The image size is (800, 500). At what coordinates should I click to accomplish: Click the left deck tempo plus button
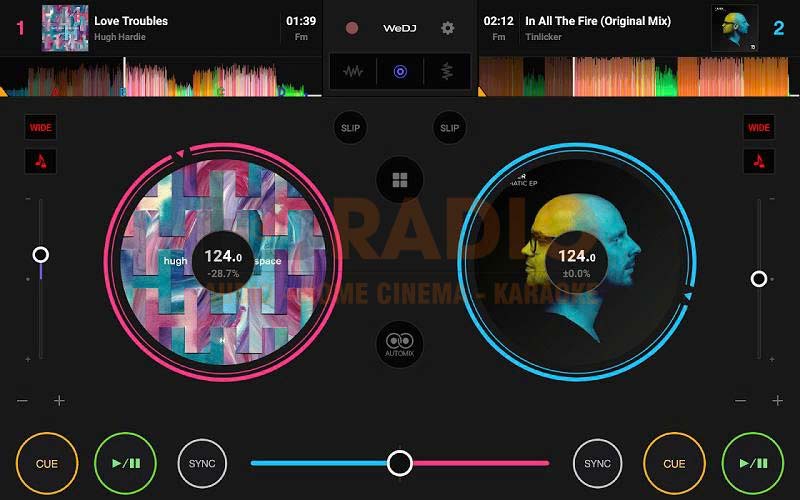point(59,401)
